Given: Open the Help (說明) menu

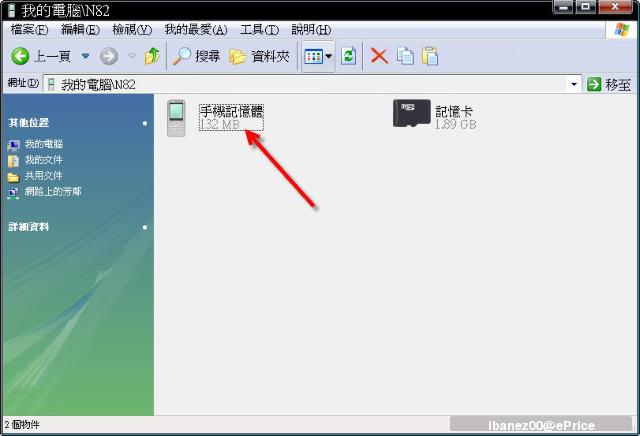Looking at the screenshot, I should (x=311, y=30).
